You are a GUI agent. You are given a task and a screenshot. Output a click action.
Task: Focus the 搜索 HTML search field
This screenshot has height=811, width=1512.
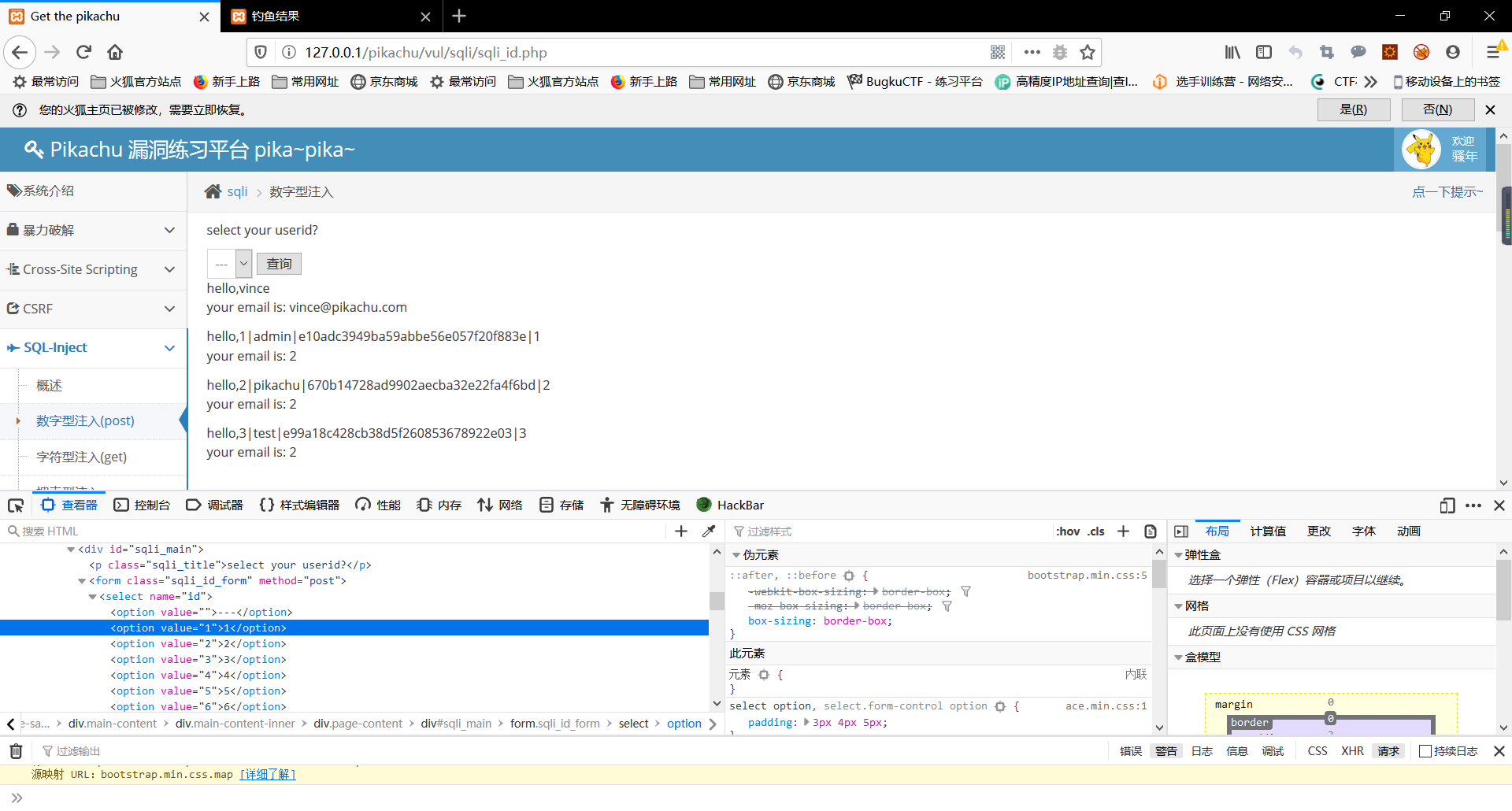coord(335,531)
